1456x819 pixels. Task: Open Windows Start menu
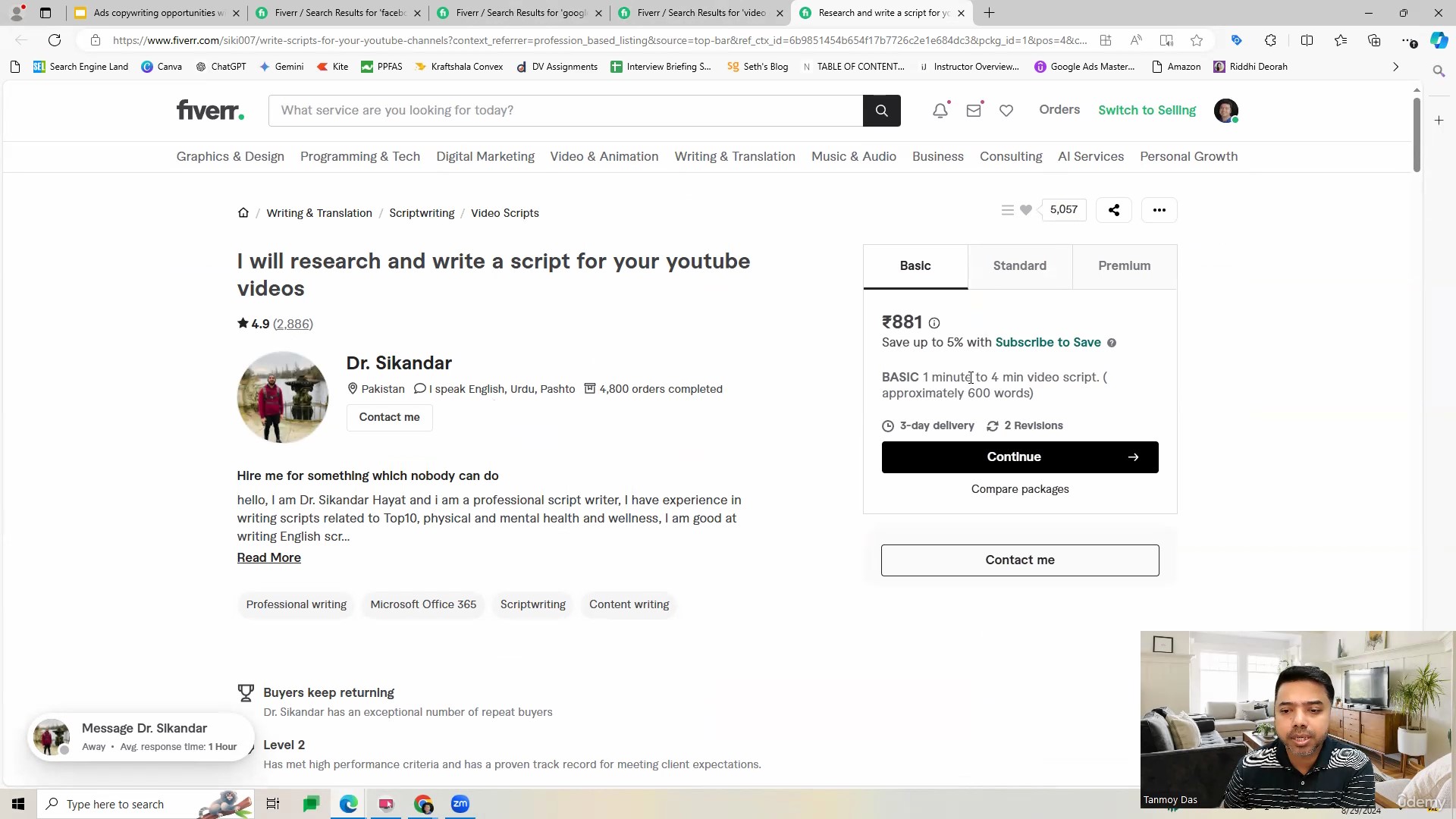click(x=18, y=804)
